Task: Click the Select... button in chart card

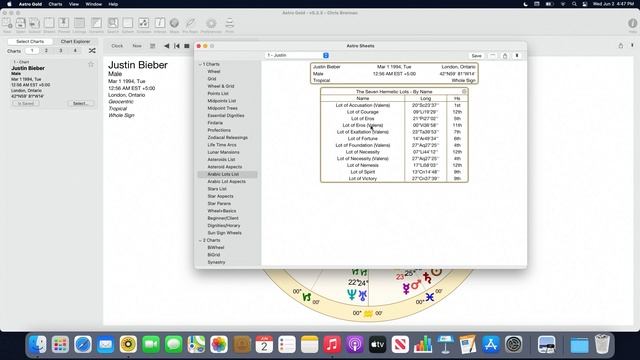Action: (x=80, y=103)
